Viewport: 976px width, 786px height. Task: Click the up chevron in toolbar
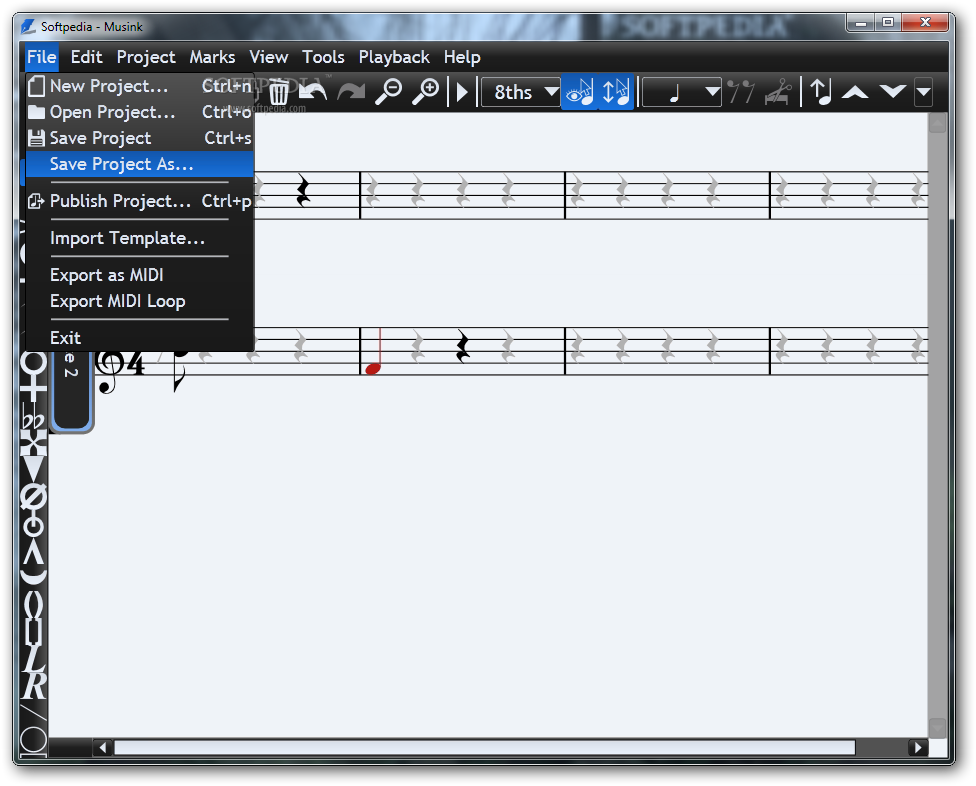[855, 93]
